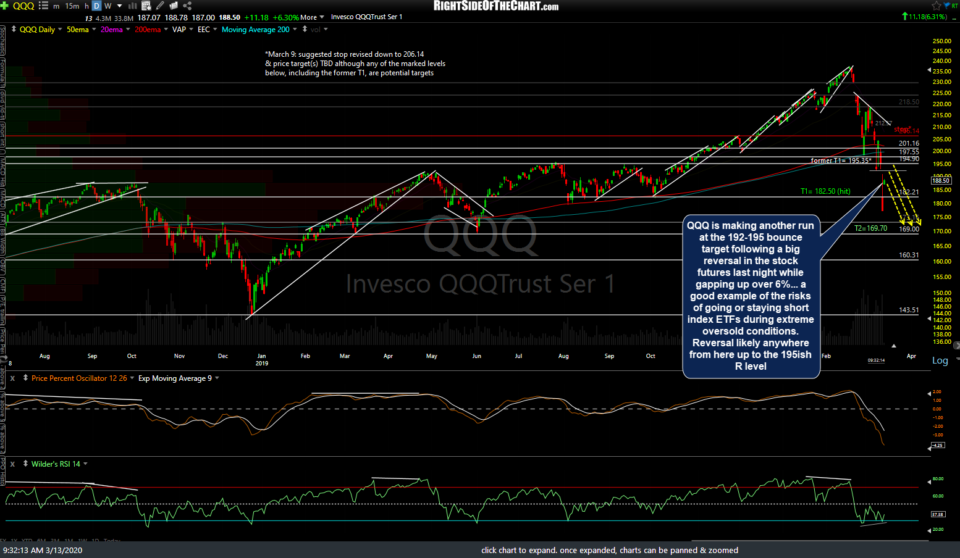The image size is (960, 558).
Task: Click the T2= 169.70 target label
Action: tap(871, 228)
